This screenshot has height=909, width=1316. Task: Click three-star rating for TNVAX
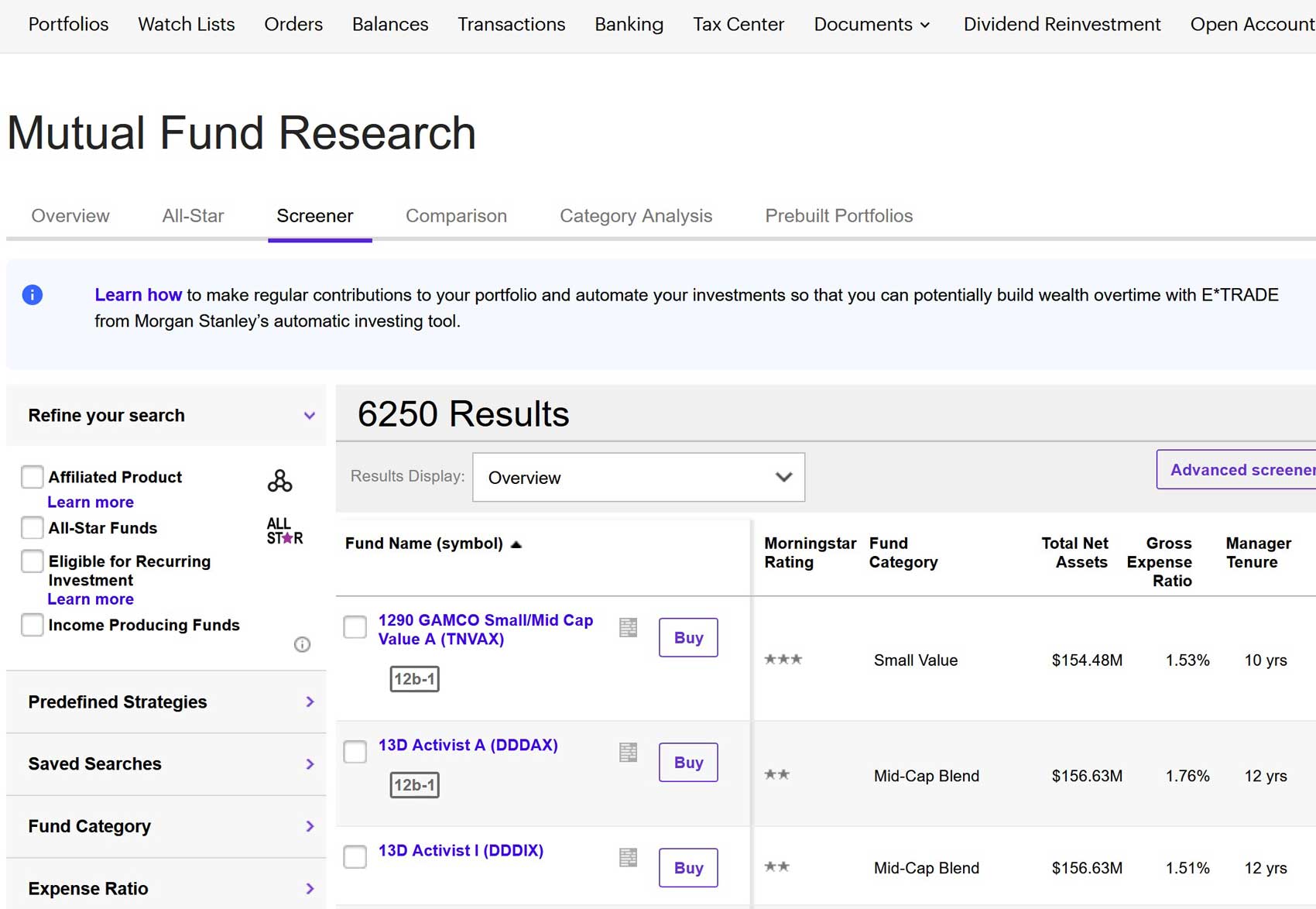pos(783,660)
